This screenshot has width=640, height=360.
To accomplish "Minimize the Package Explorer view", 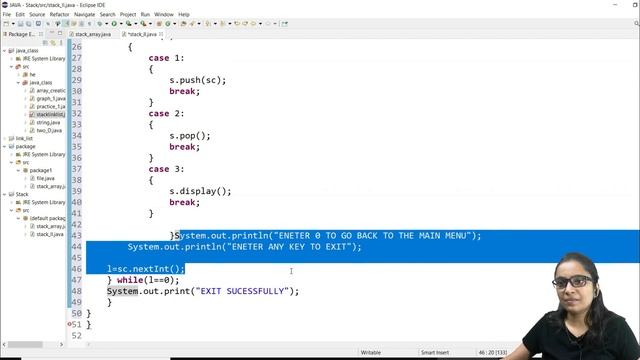I will pyautogui.click(x=52, y=33).
